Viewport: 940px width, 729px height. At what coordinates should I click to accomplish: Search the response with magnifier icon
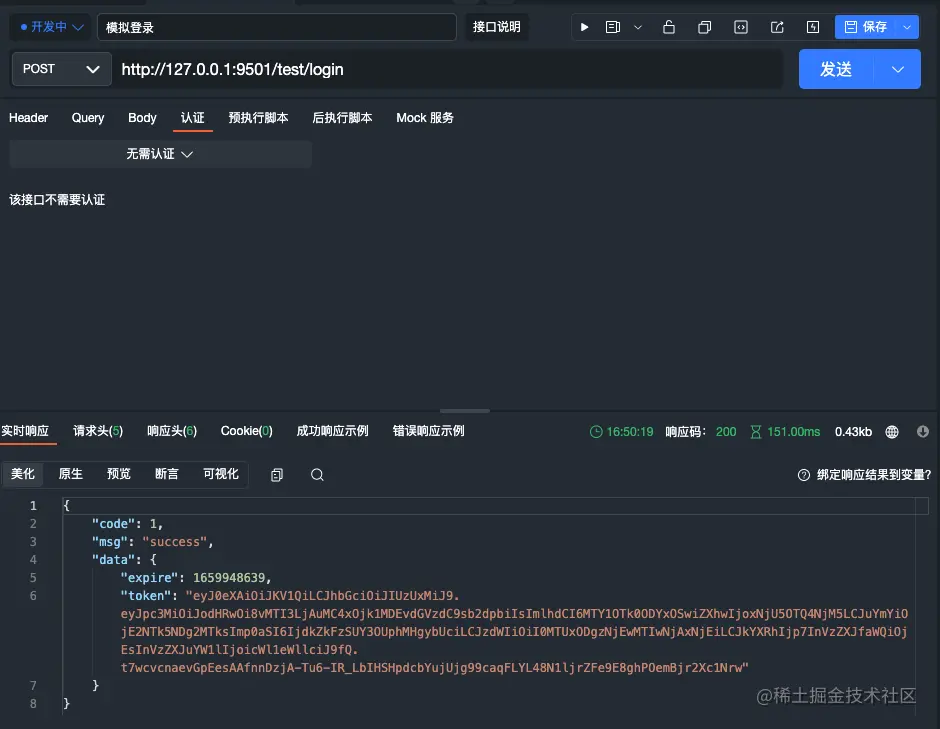click(317, 475)
